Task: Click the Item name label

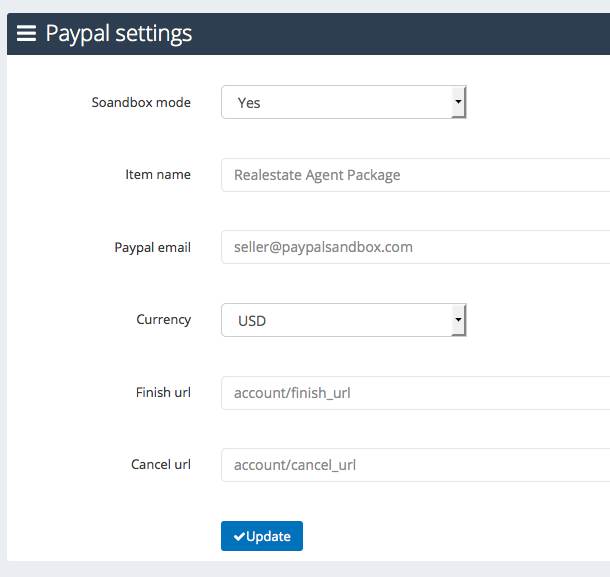Action: click(158, 174)
